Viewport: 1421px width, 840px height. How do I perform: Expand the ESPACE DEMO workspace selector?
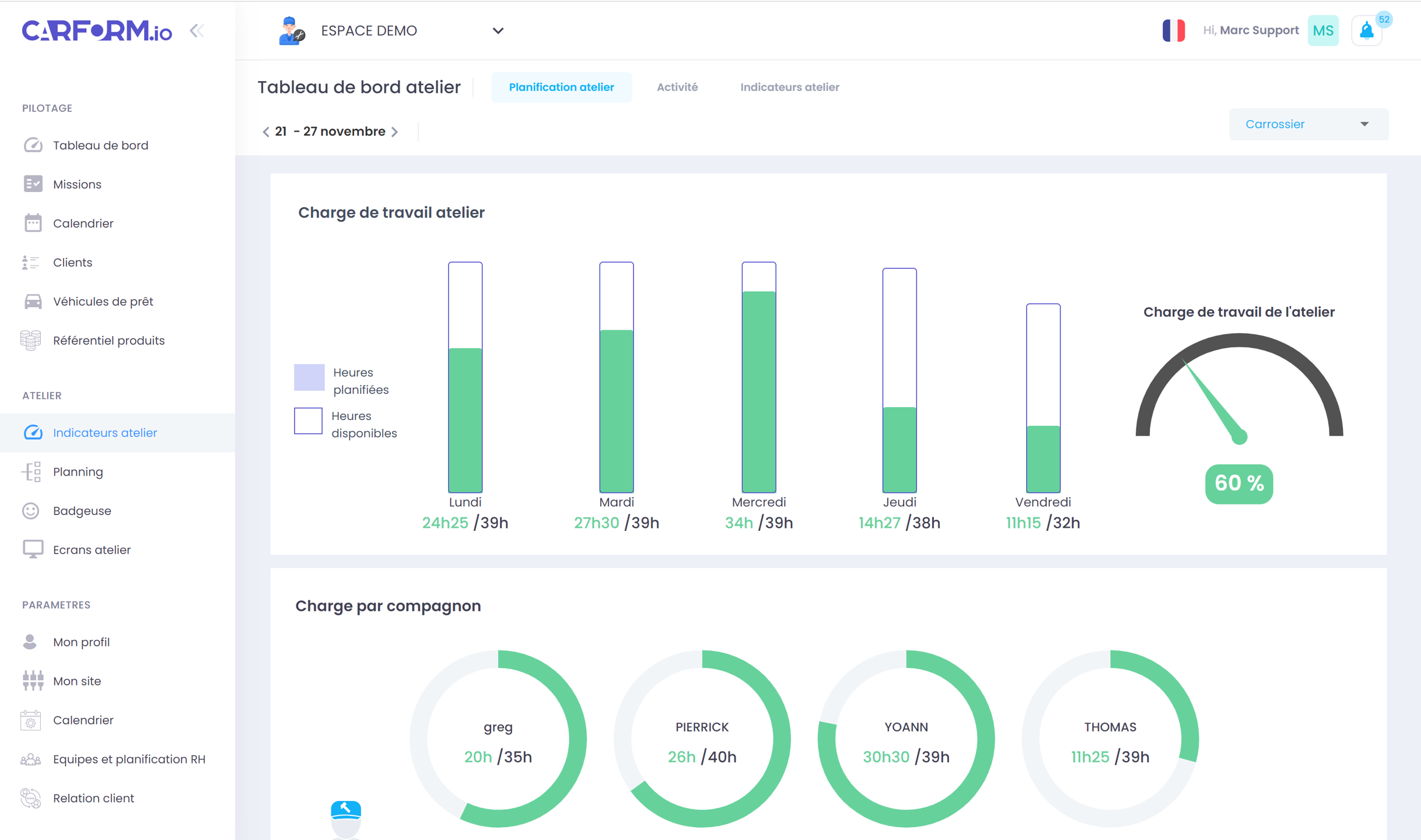pyautogui.click(x=498, y=30)
